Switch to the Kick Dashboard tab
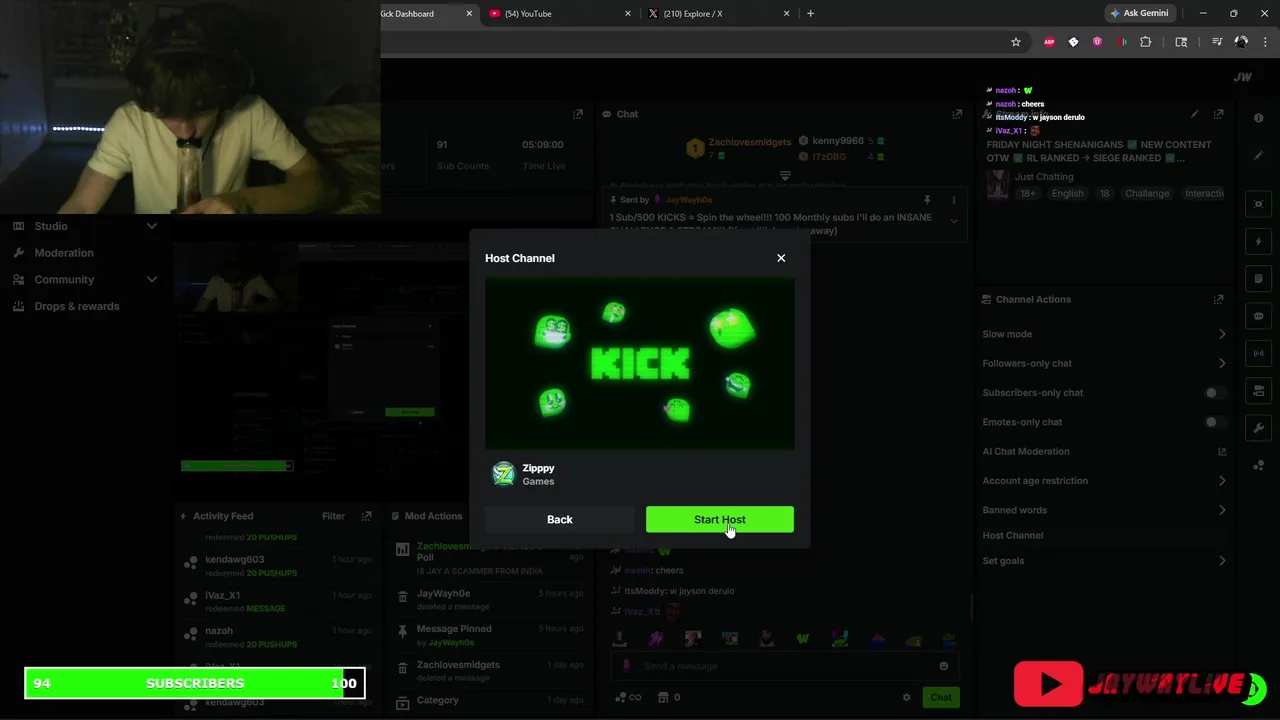 (427, 13)
